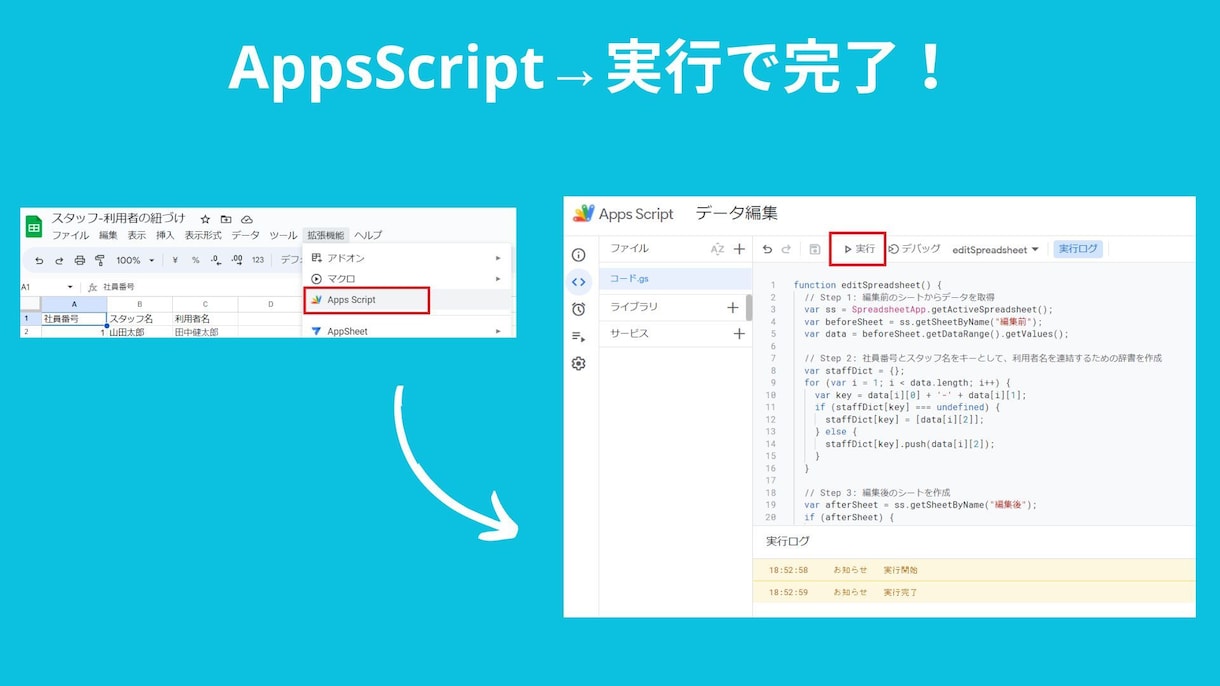Star the スタッフ-利用者の紐づけ spreadsheet
This screenshot has width=1220, height=686.
click(205, 219)
